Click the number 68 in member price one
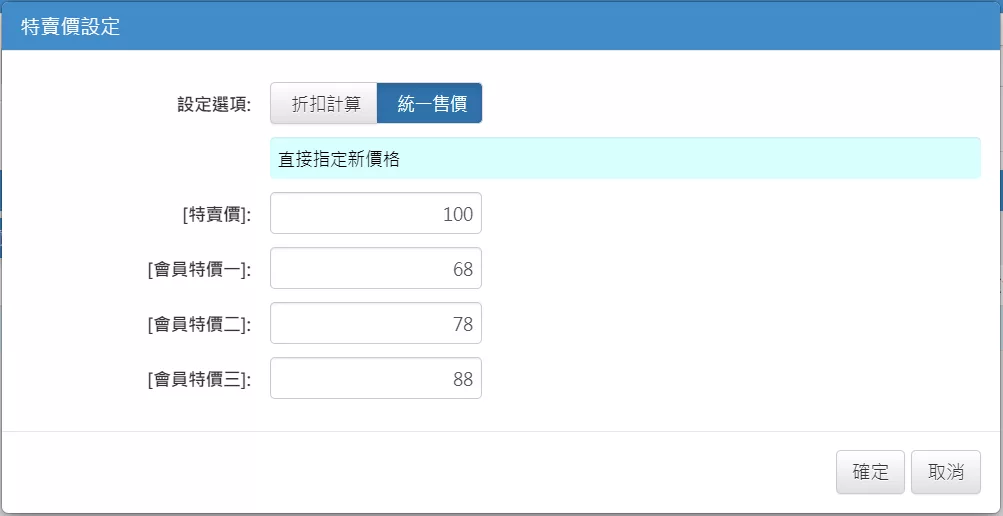 462,269
